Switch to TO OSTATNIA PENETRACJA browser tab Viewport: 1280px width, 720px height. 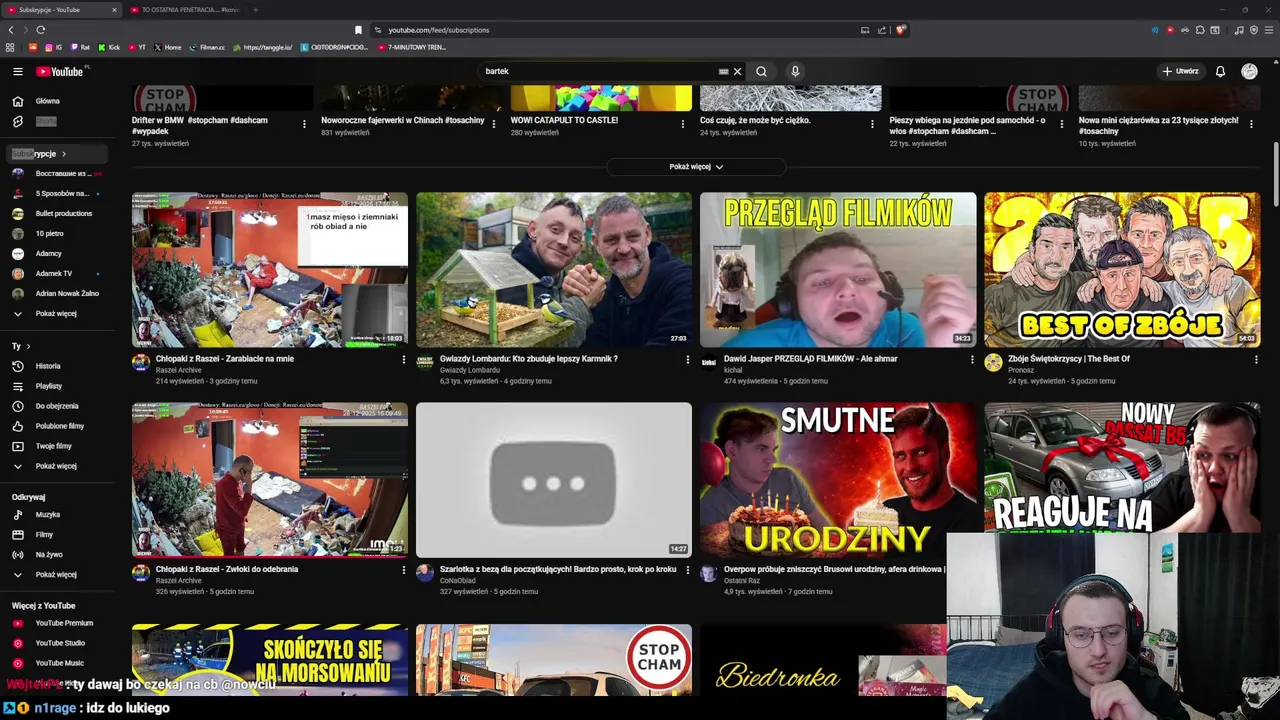coord(186,10)
